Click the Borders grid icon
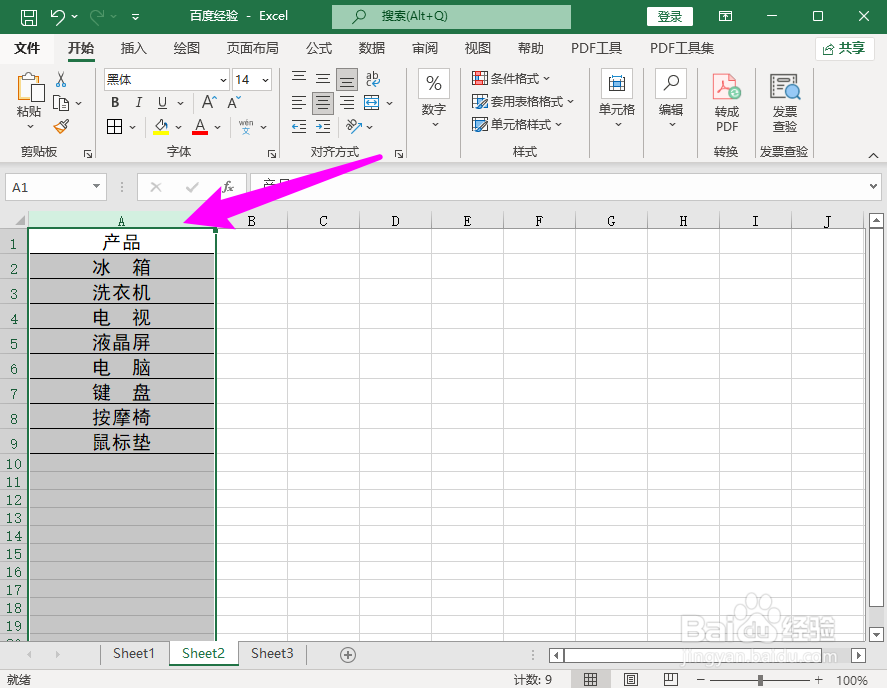Viewport: 887px width, 688px height. pyautogui.click(x=115, y=127)
